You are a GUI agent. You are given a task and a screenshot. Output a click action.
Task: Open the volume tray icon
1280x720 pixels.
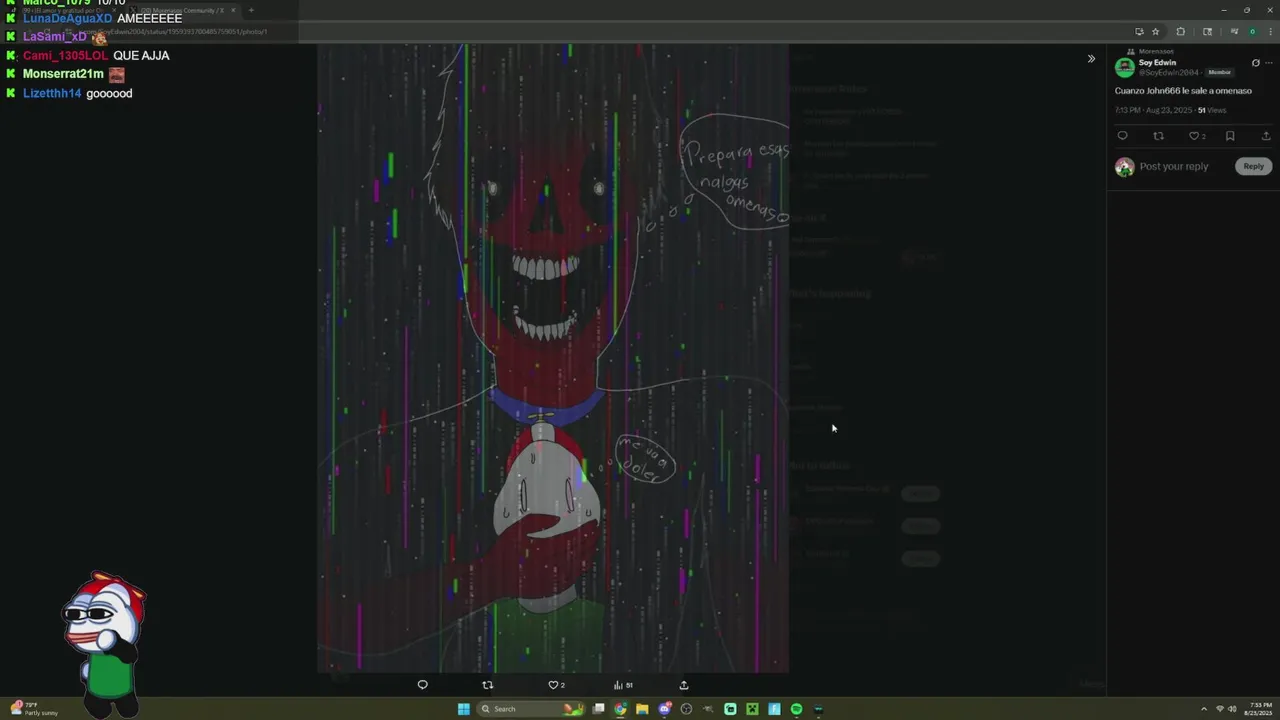1232,709
